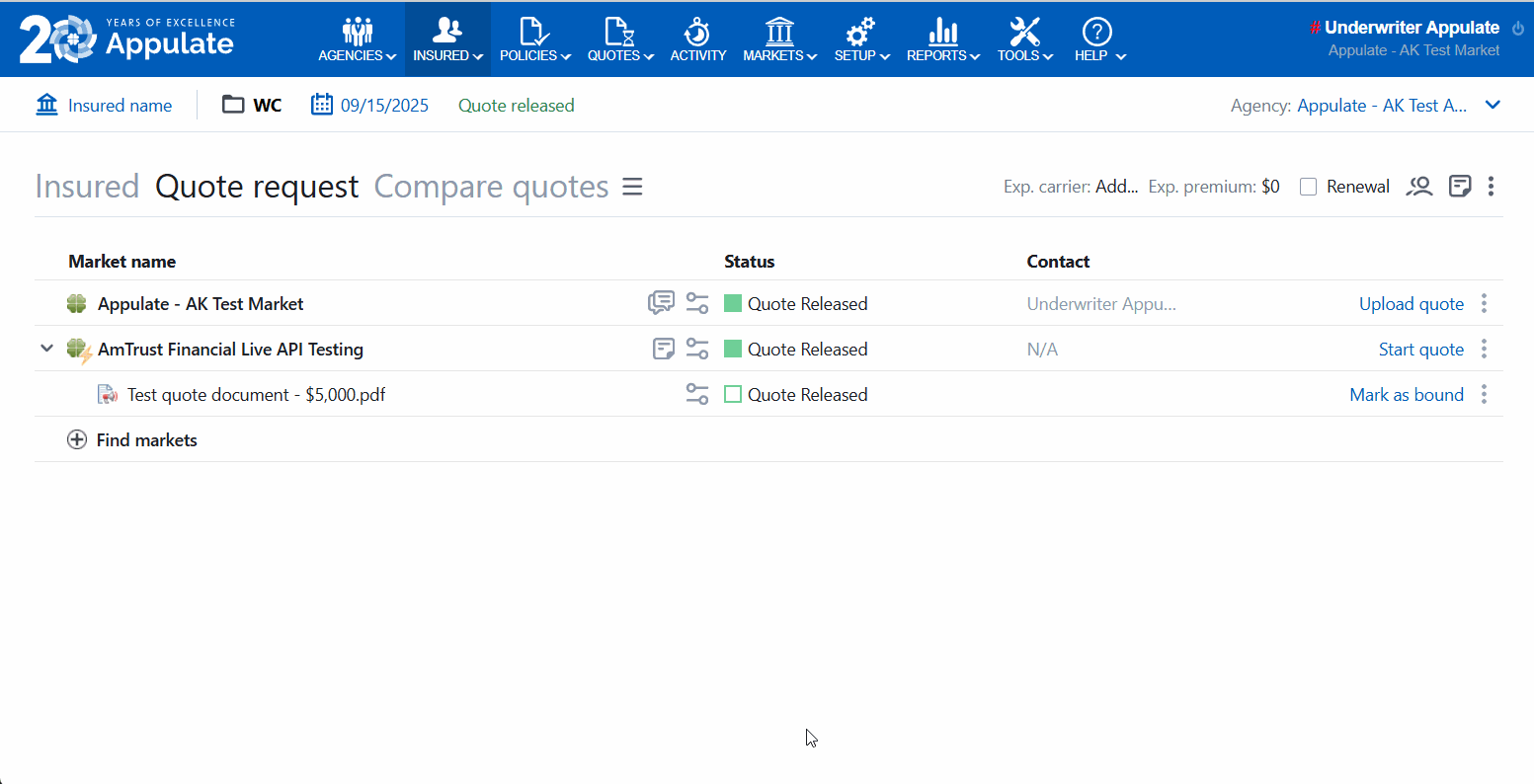This screenshot has height=784, width=1534.
Task: Open the Appulate - AK Test A... agency link
Action: pyautogui.click(x=1382, y=106)
